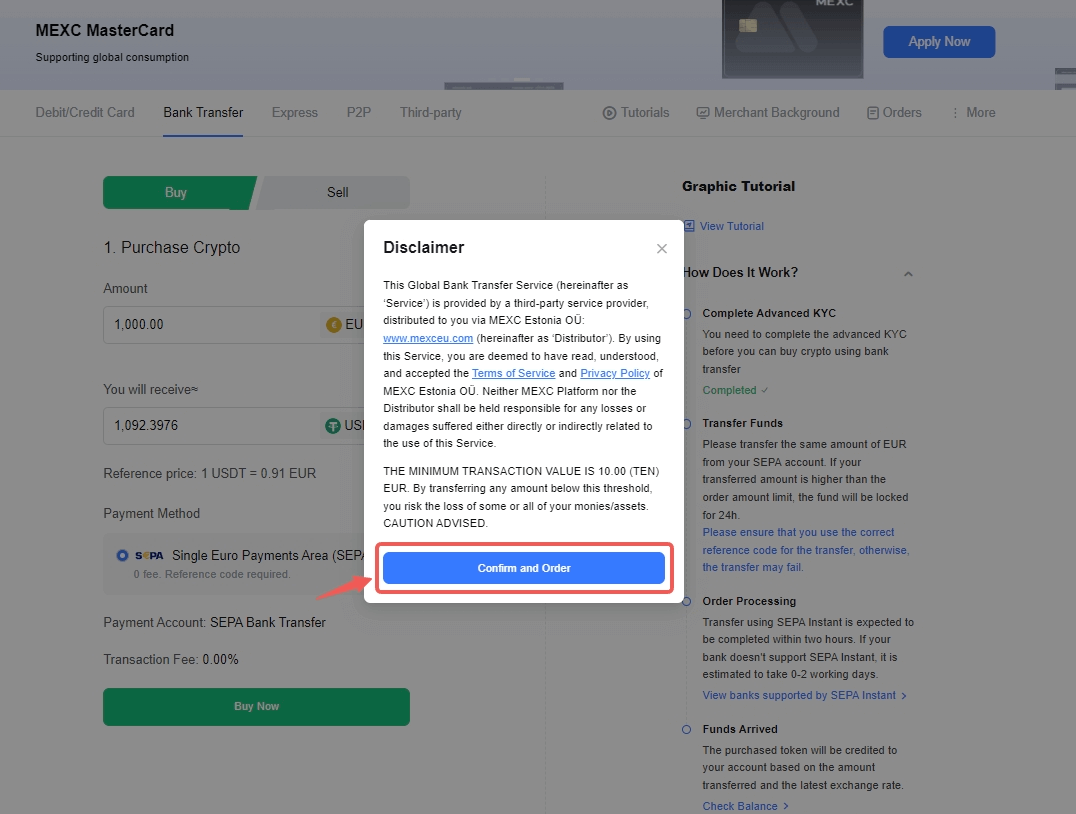
Task: Click the USDT coin icon
Action: [x=333, y=426]
